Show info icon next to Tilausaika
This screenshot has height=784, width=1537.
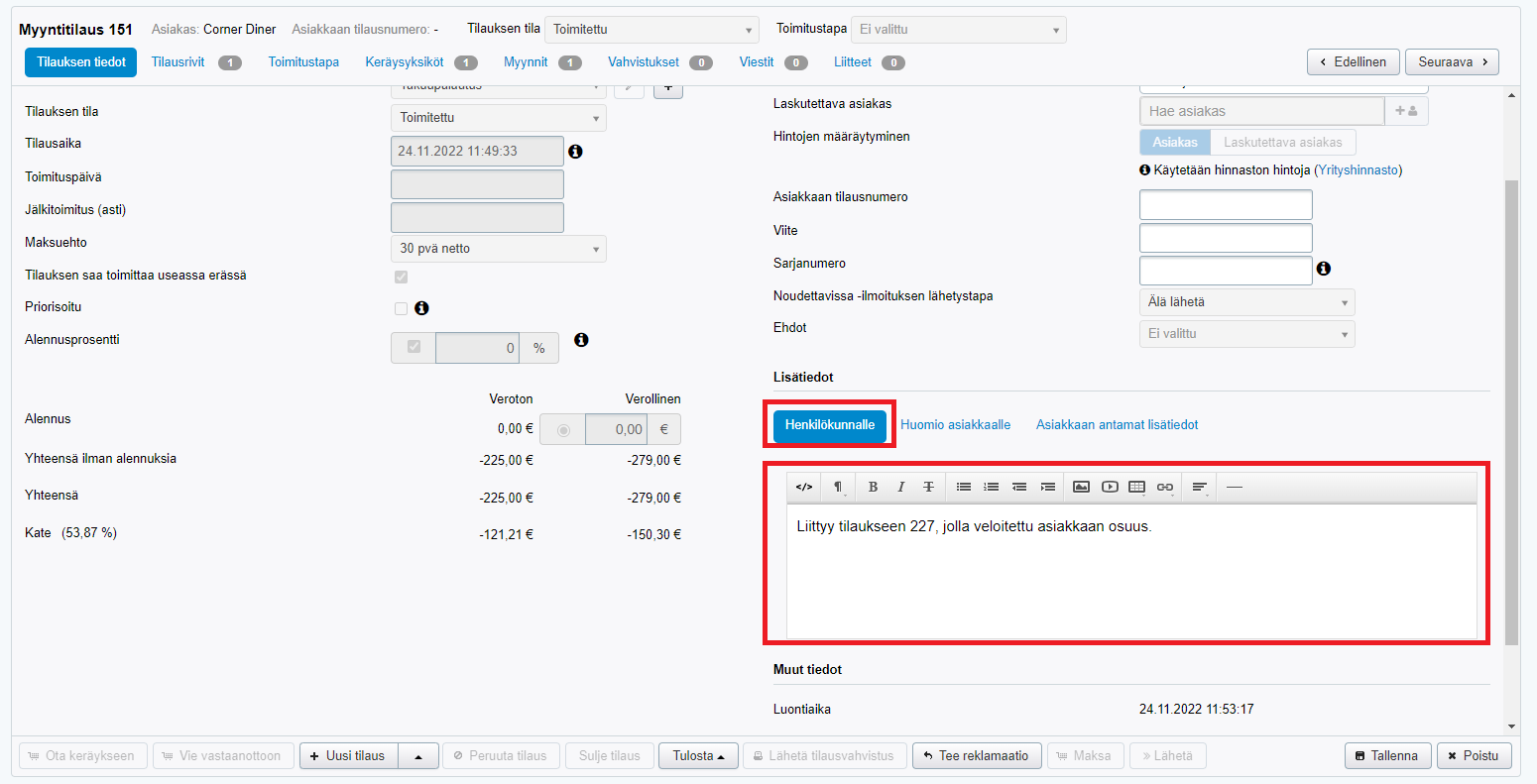click(575, 152)
